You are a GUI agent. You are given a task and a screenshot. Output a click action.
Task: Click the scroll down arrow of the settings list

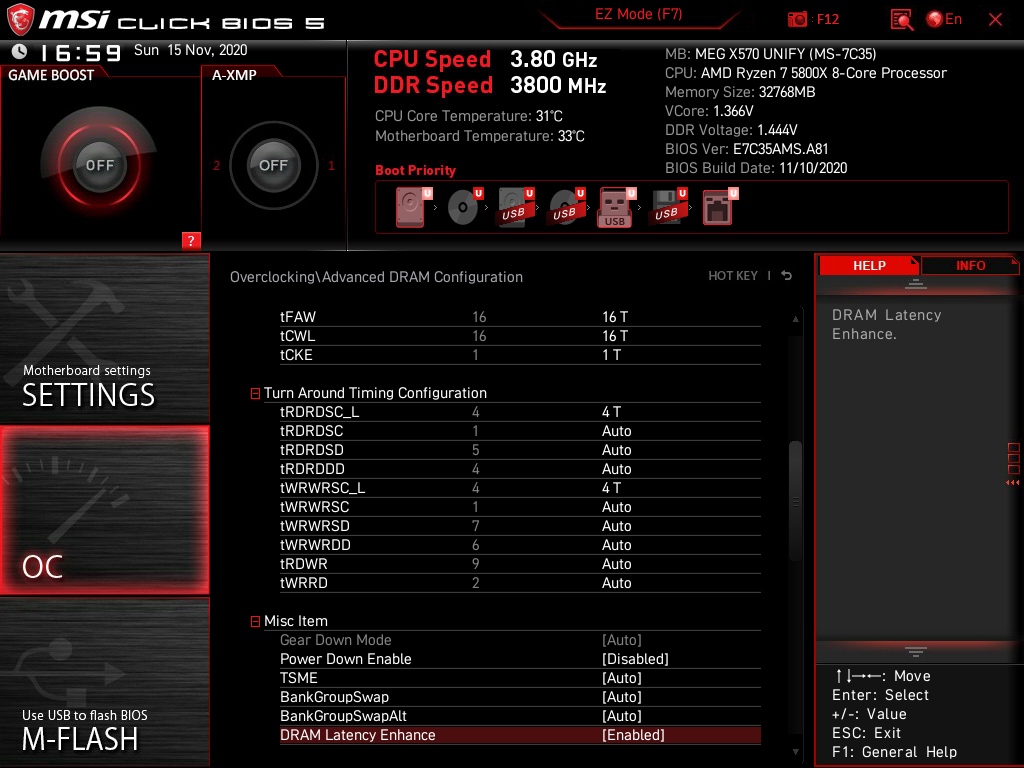(795, 752)
